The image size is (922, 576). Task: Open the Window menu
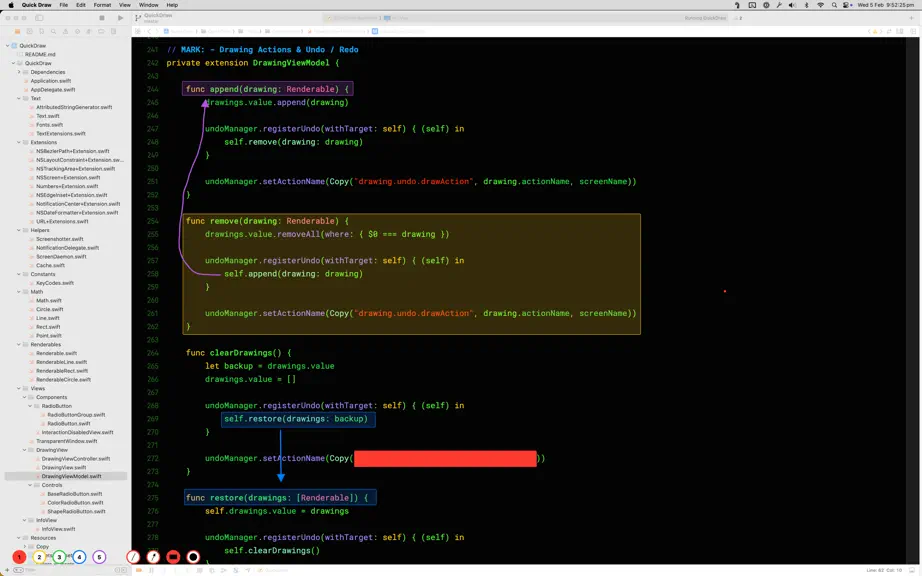tap(148, 5)
